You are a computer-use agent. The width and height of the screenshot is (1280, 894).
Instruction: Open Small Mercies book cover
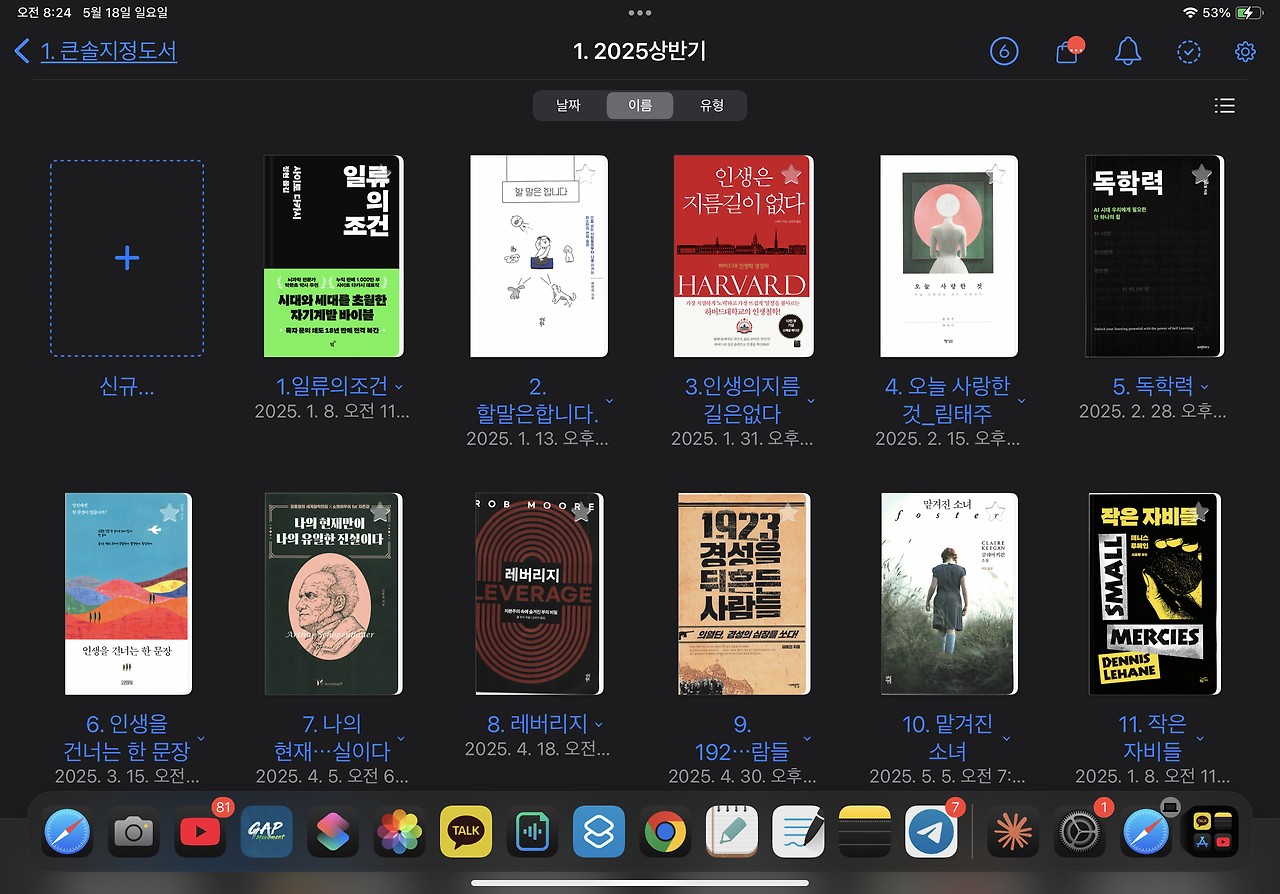point(1155,594)
